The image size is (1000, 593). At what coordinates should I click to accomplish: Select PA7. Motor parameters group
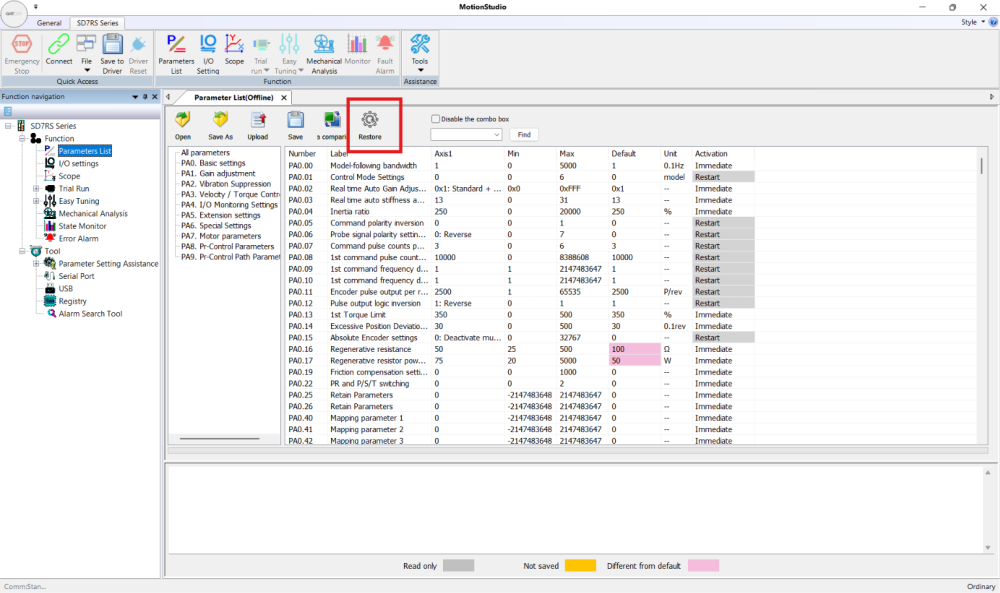click(221, 236)
